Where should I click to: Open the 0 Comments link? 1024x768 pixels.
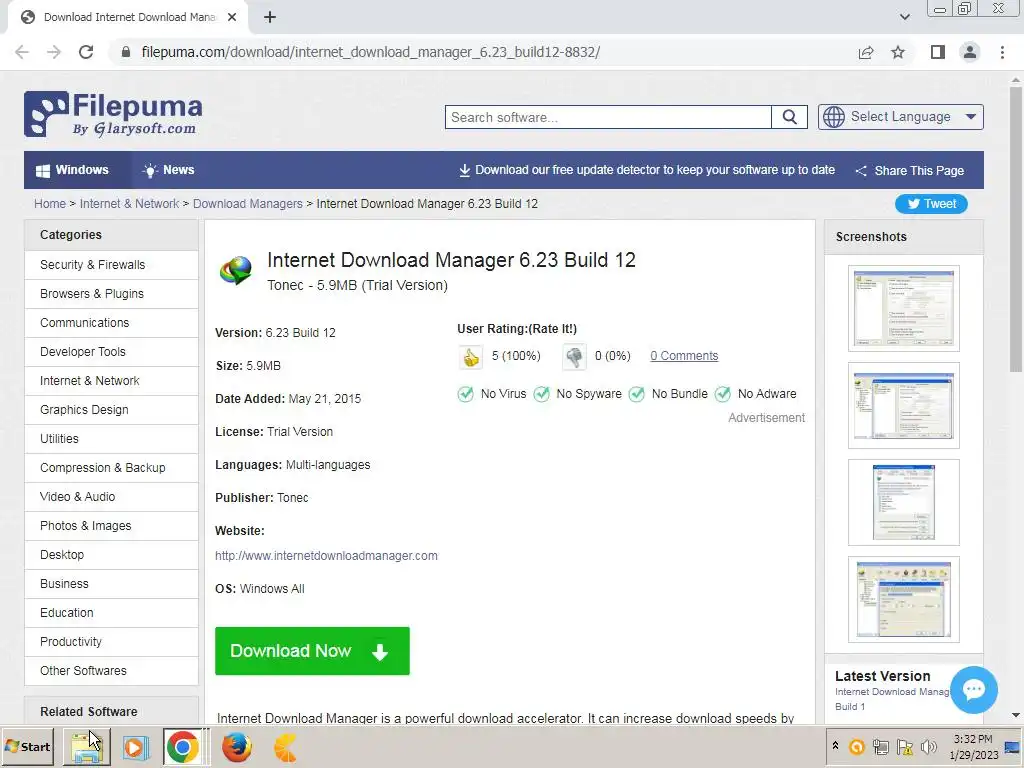tap(684, 356)
